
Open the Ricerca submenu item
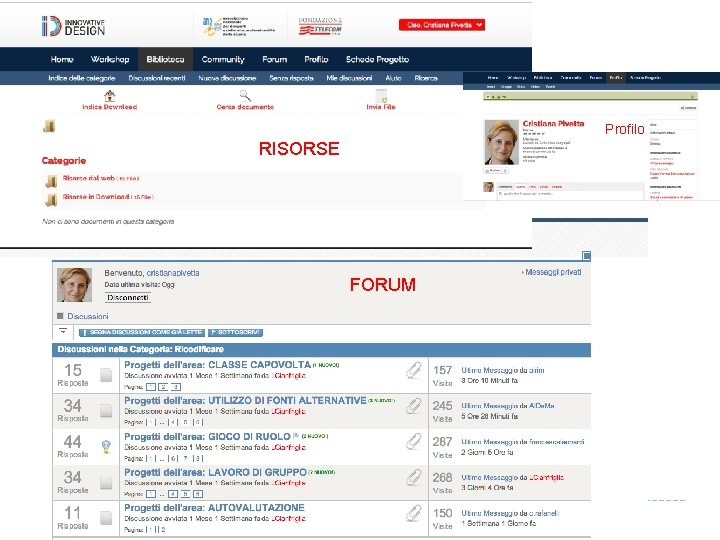[x=426, y=78]
